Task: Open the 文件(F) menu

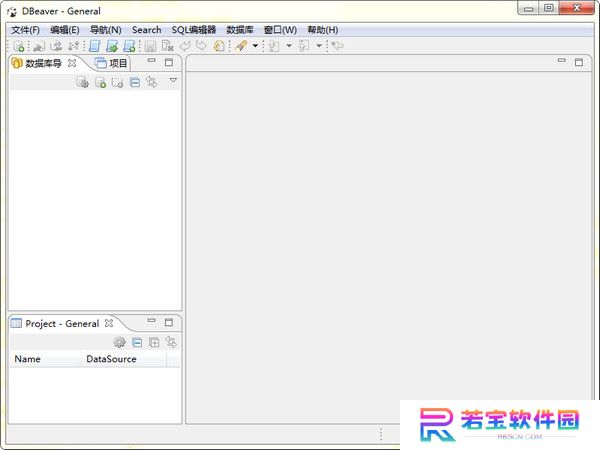Action: tap(25, 30)
